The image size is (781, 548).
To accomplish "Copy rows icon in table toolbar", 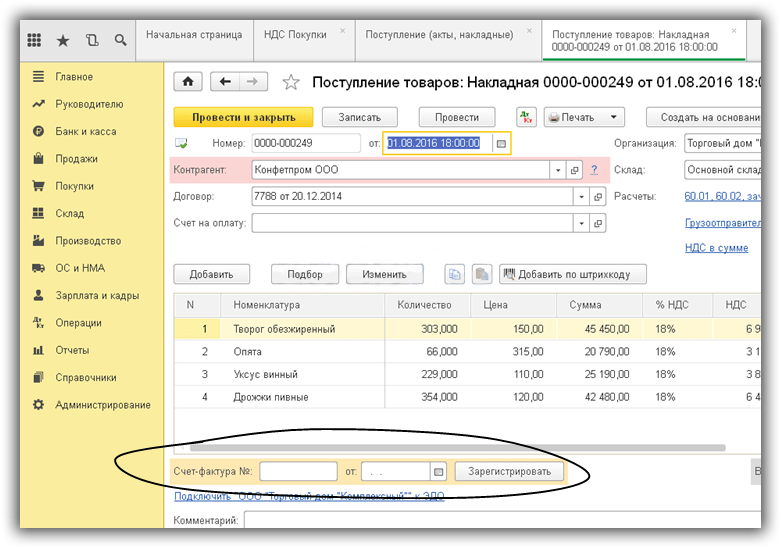I will click(455, 274).
